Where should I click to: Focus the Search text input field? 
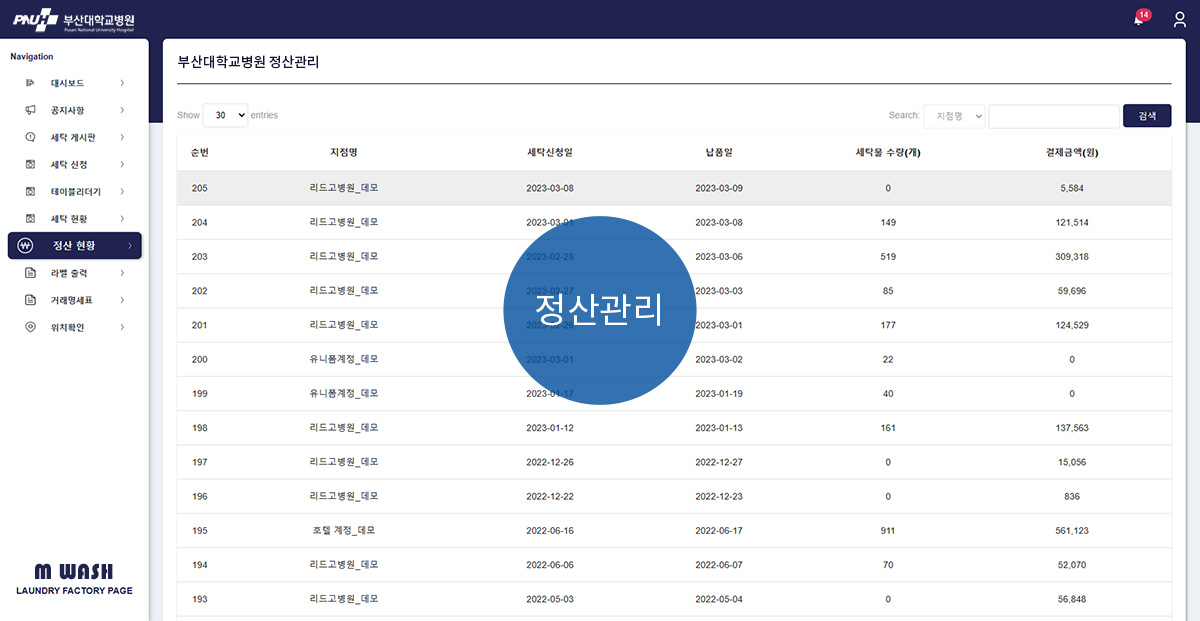click(1054, 116)
